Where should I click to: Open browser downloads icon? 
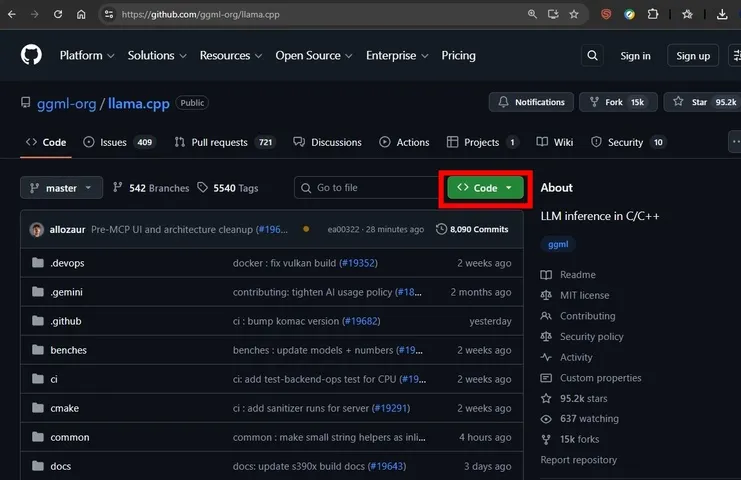[x=722, y=14]
